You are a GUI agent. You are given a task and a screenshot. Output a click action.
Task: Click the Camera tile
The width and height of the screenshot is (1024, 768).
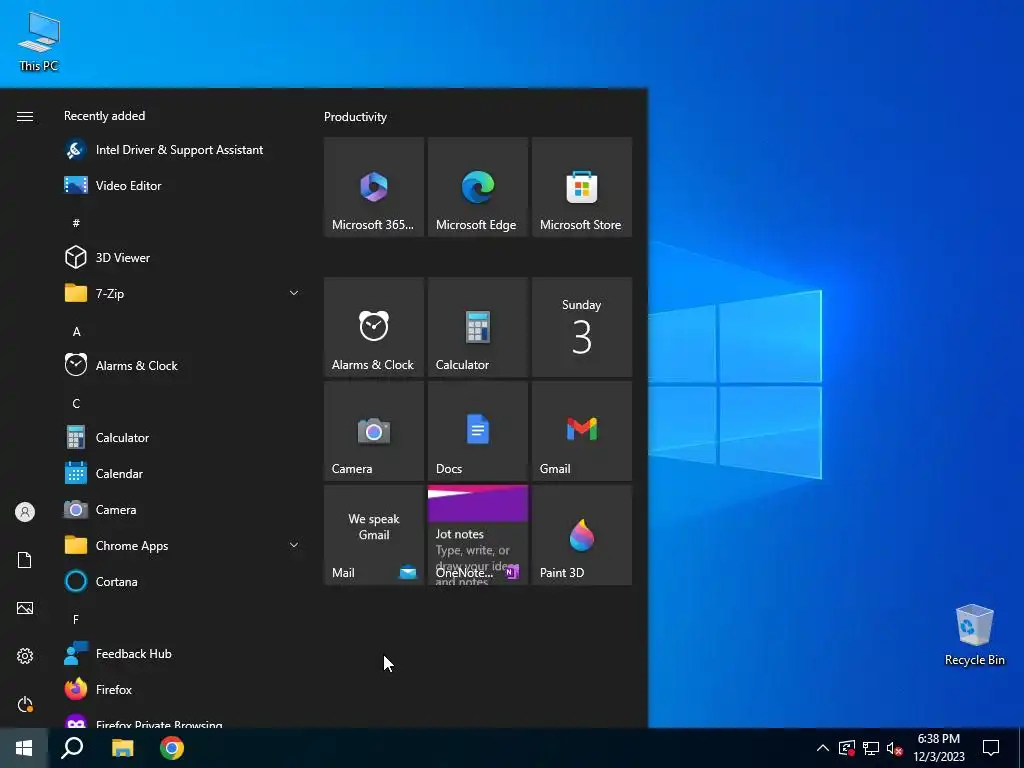pyautogui.click(x=374, y=431)
